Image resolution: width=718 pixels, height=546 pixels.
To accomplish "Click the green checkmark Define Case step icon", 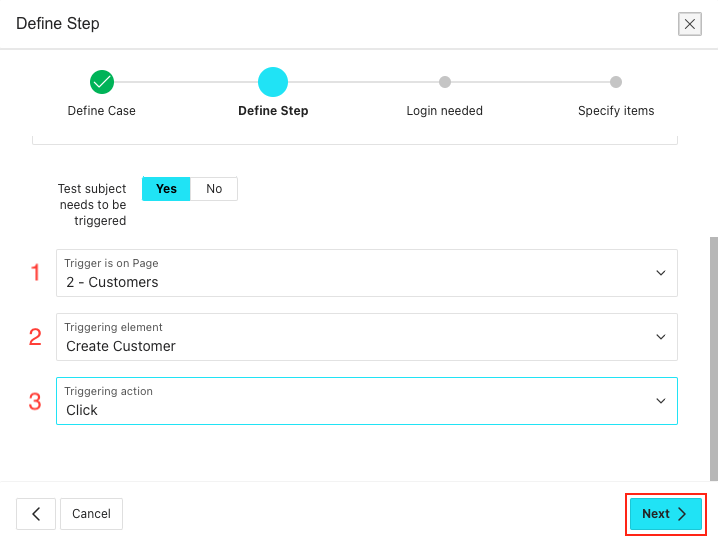I will [x=101, y=82].
